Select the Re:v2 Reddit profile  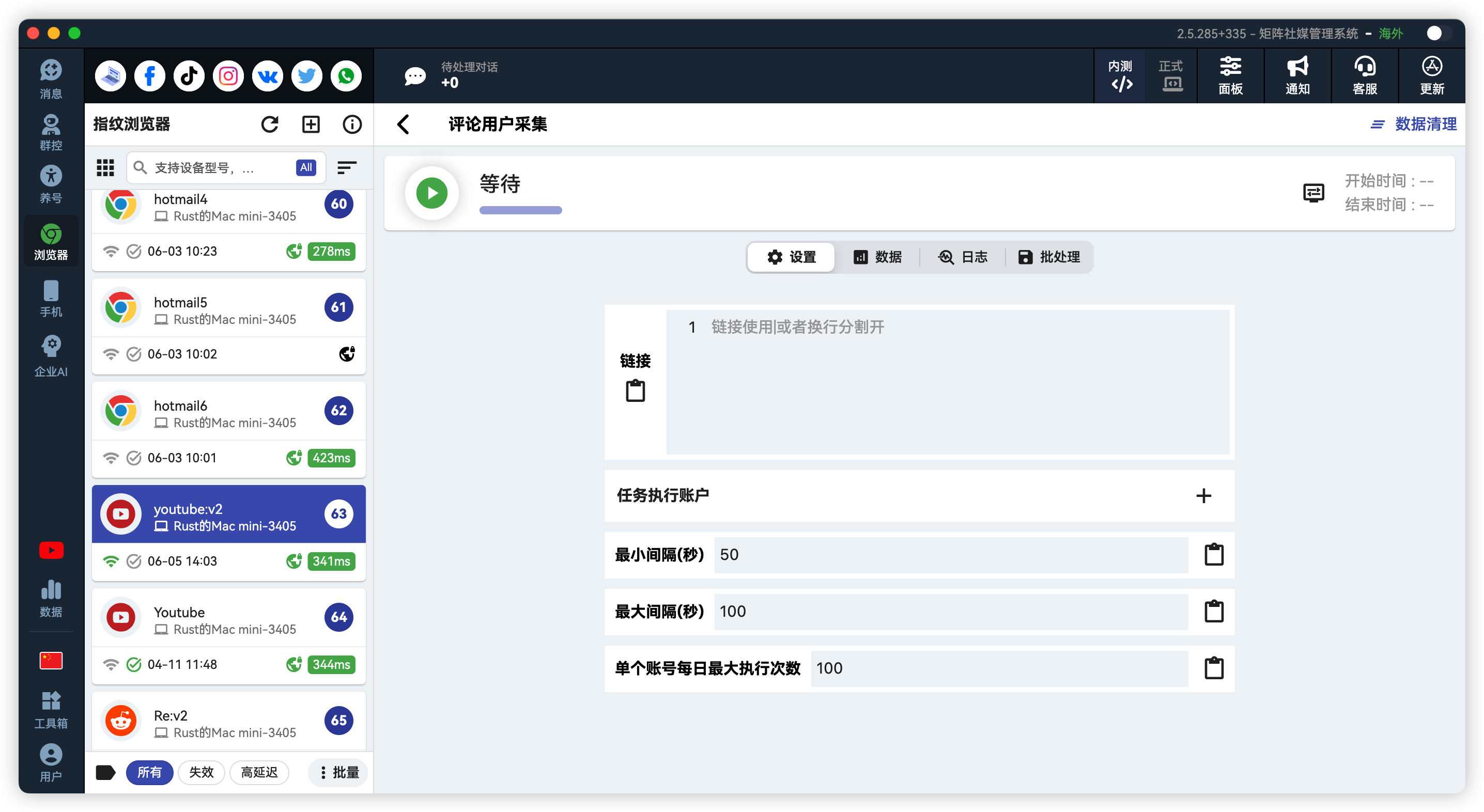click(x=229, y=721)
